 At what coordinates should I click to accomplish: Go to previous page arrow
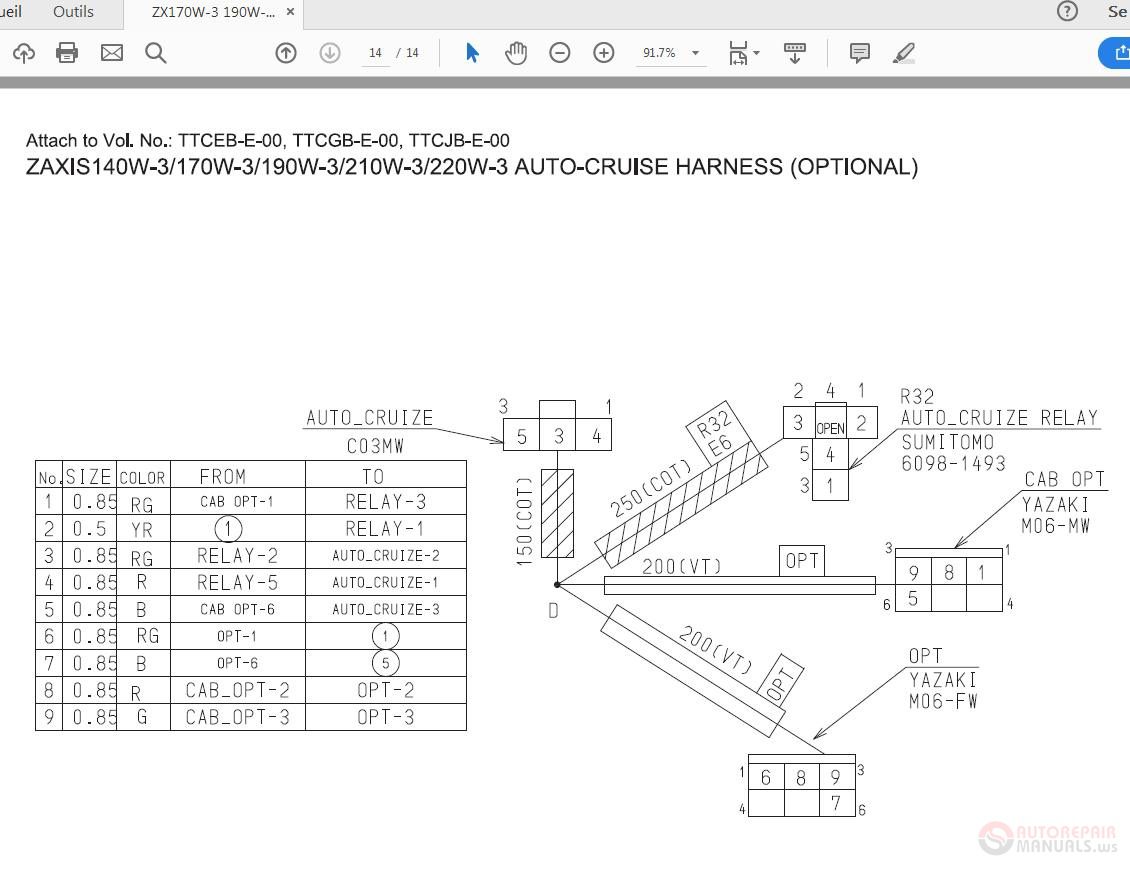click(x=286, y=53)
